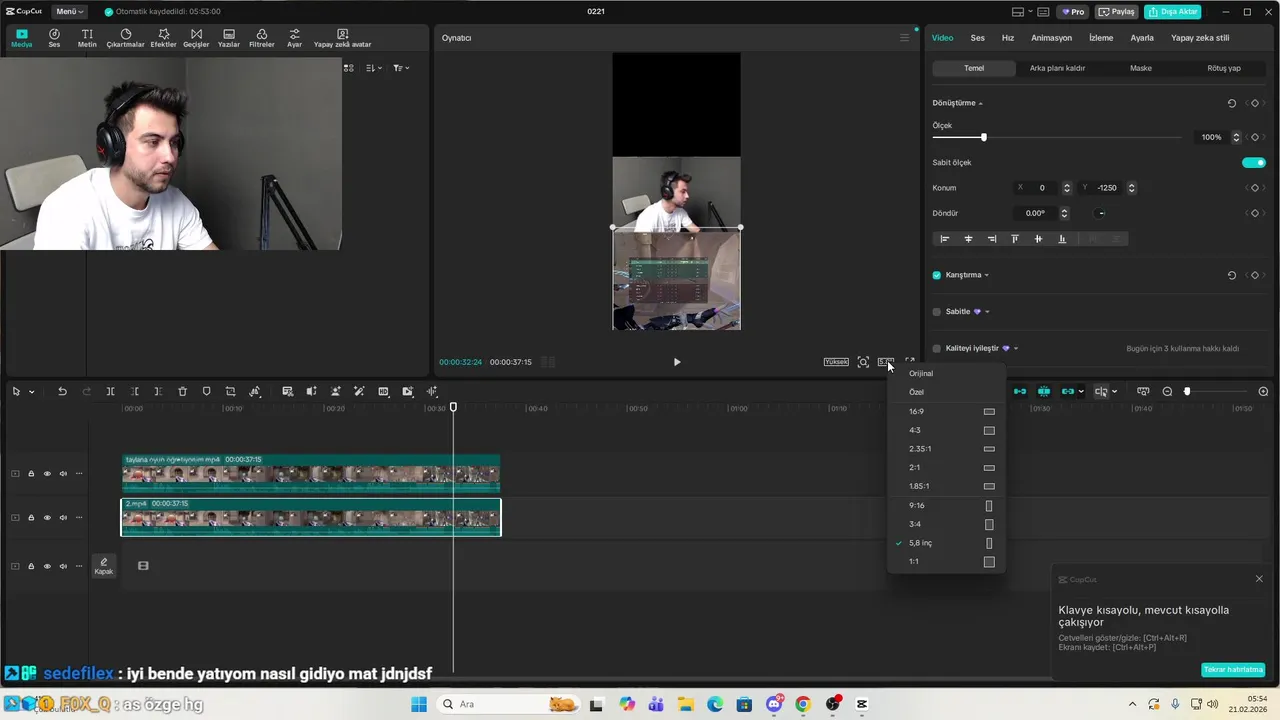Viewport: 1280px width, 720px height.
Task: Click the Pro upgrade button
Action: 1074,12
